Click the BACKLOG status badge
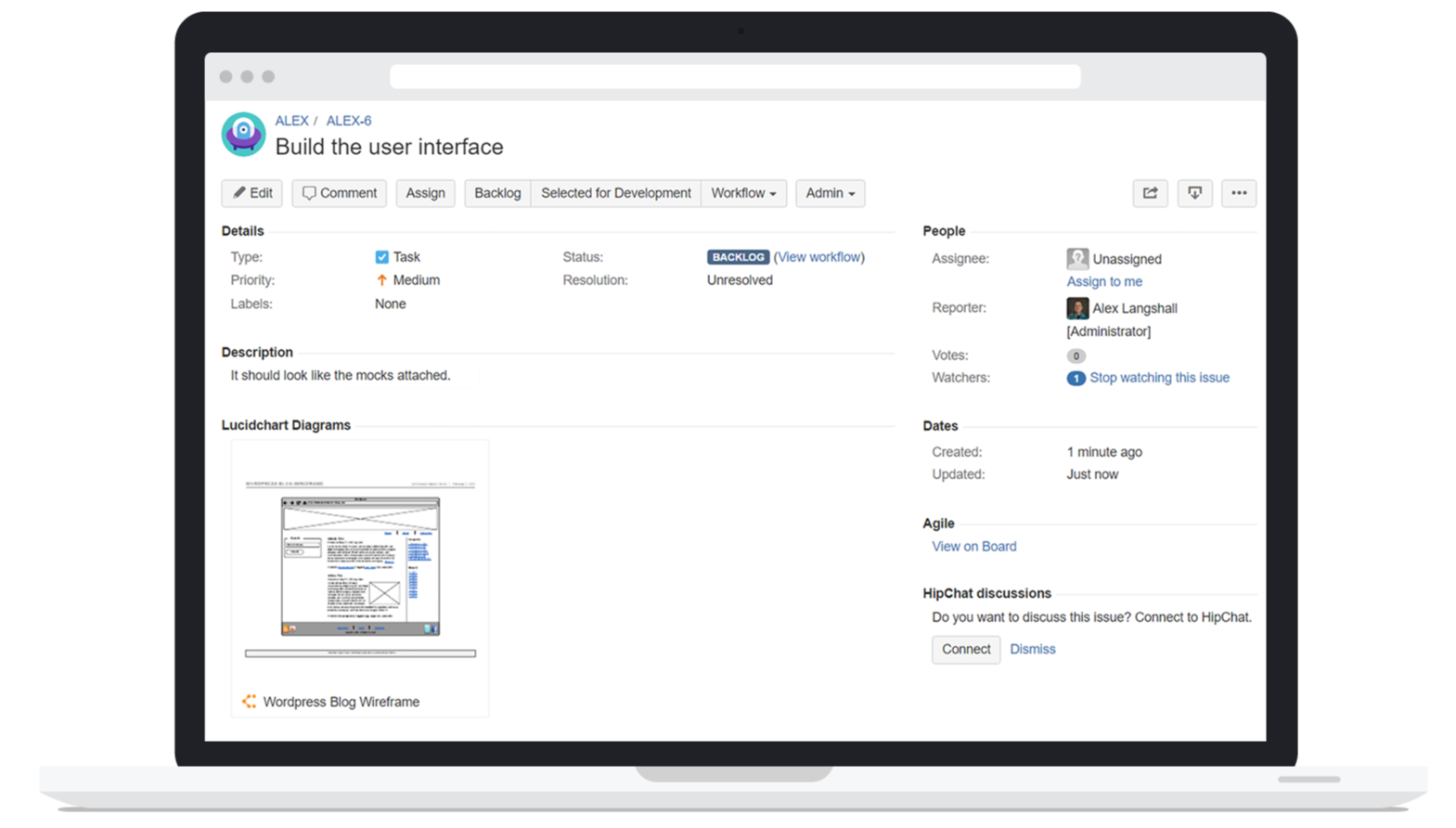The width and height of the screenshot is (1456, 828). [x=738, y=257]
